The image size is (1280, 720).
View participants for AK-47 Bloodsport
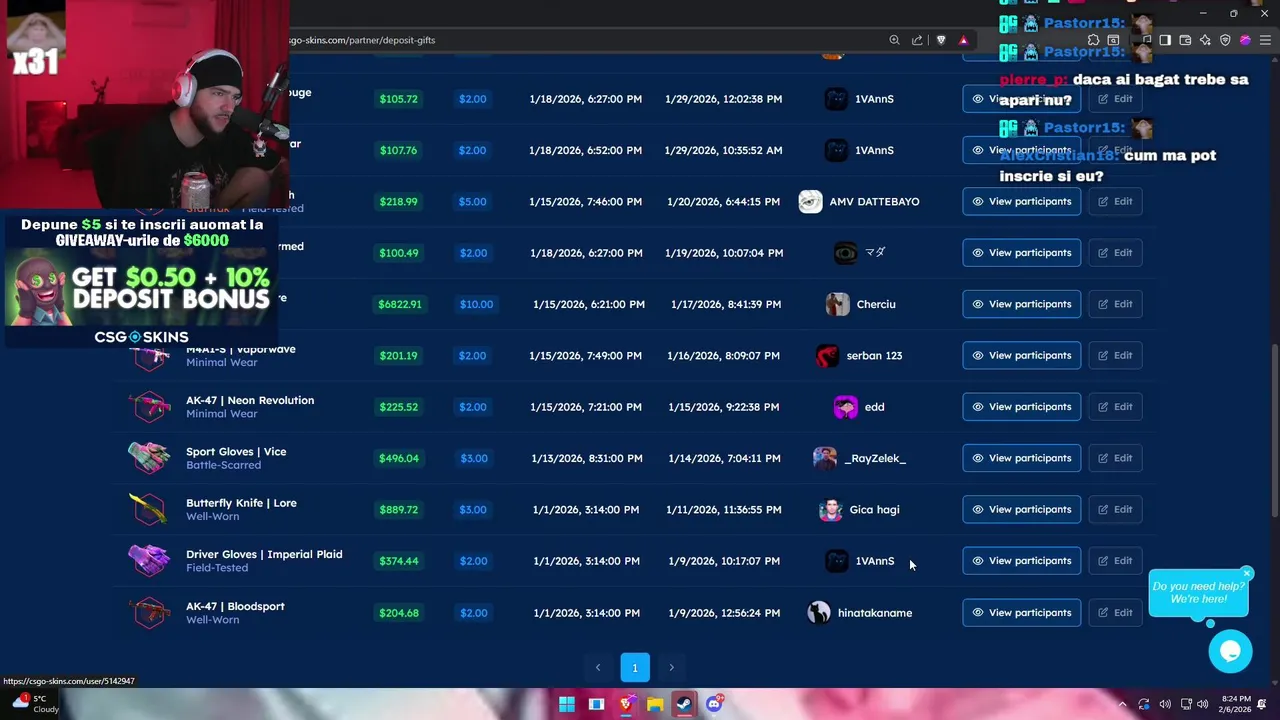[1021, 612]
